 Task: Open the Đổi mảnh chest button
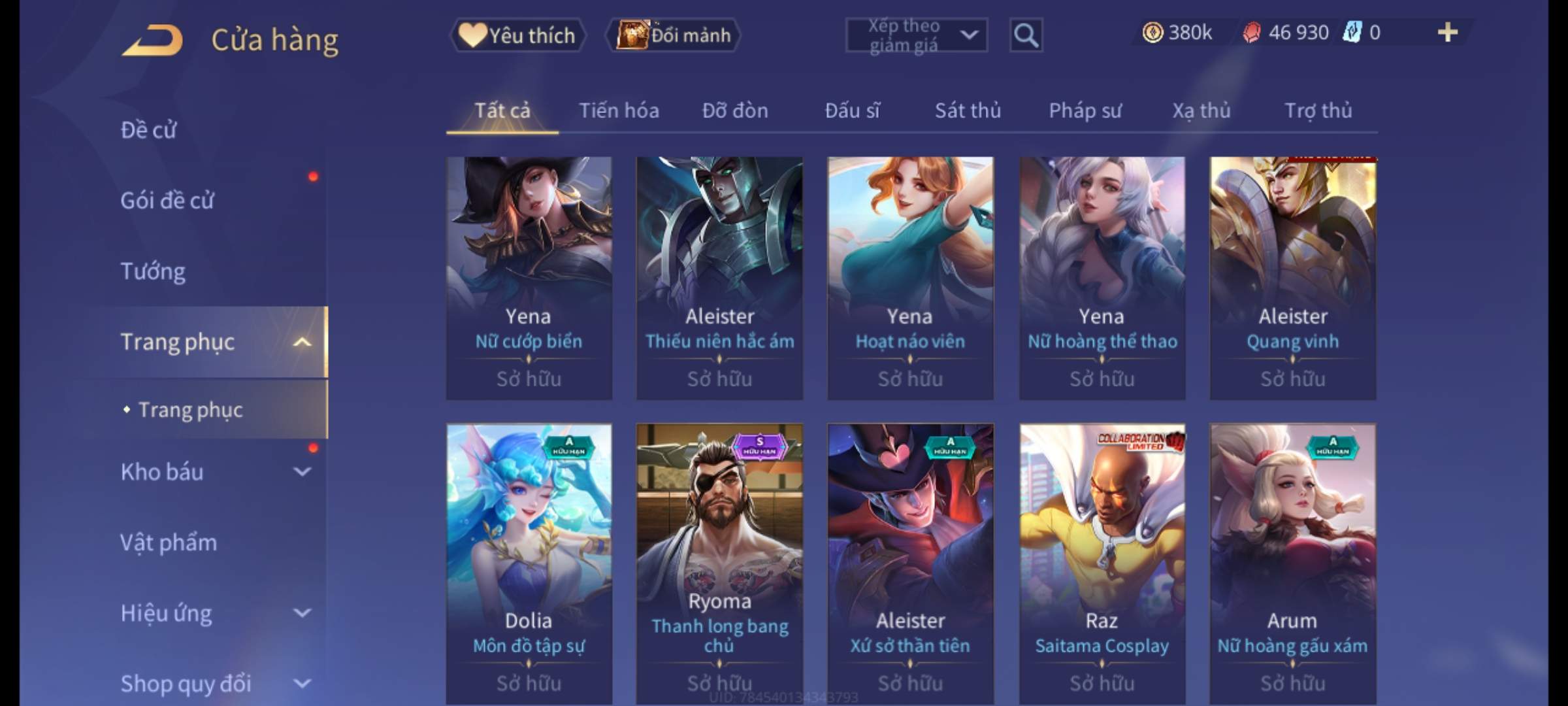674,35
